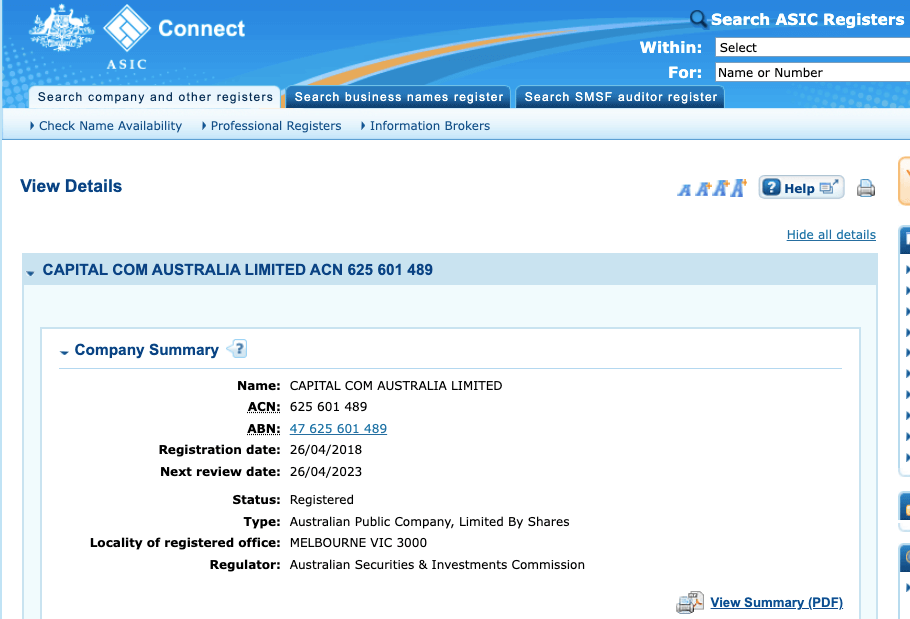This screenshot has height=619, width=910.
Task: Click the Name or Number search field
Action: [x=812, y=73]
